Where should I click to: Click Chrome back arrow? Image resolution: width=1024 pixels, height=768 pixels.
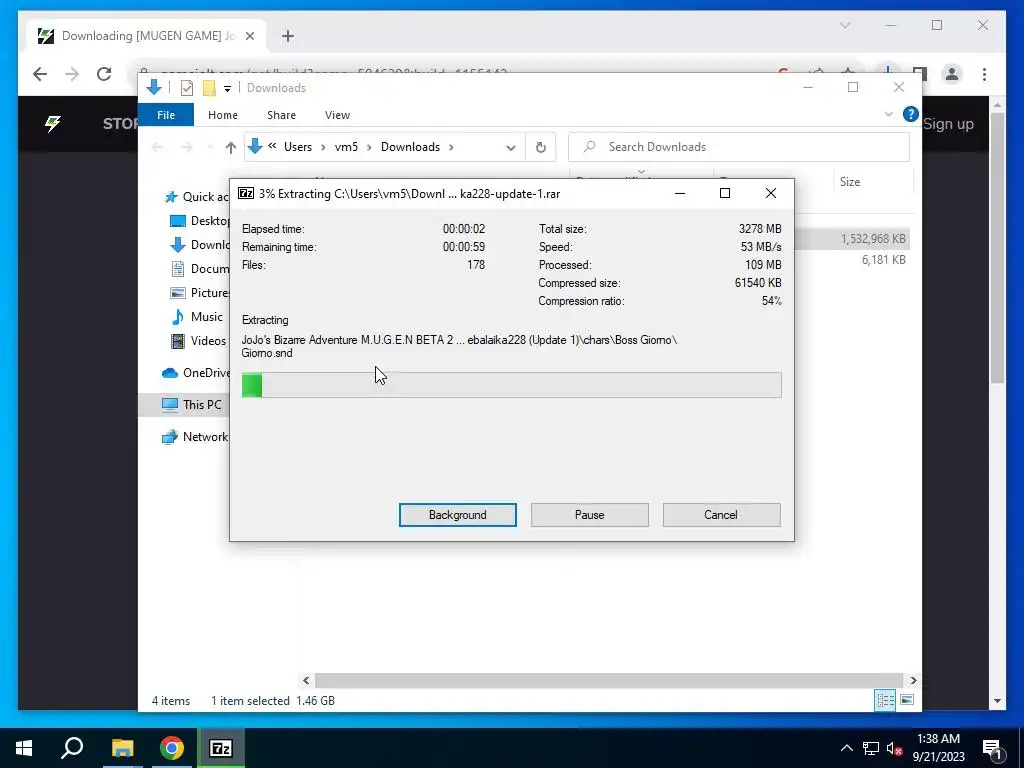tap(40, 74)
